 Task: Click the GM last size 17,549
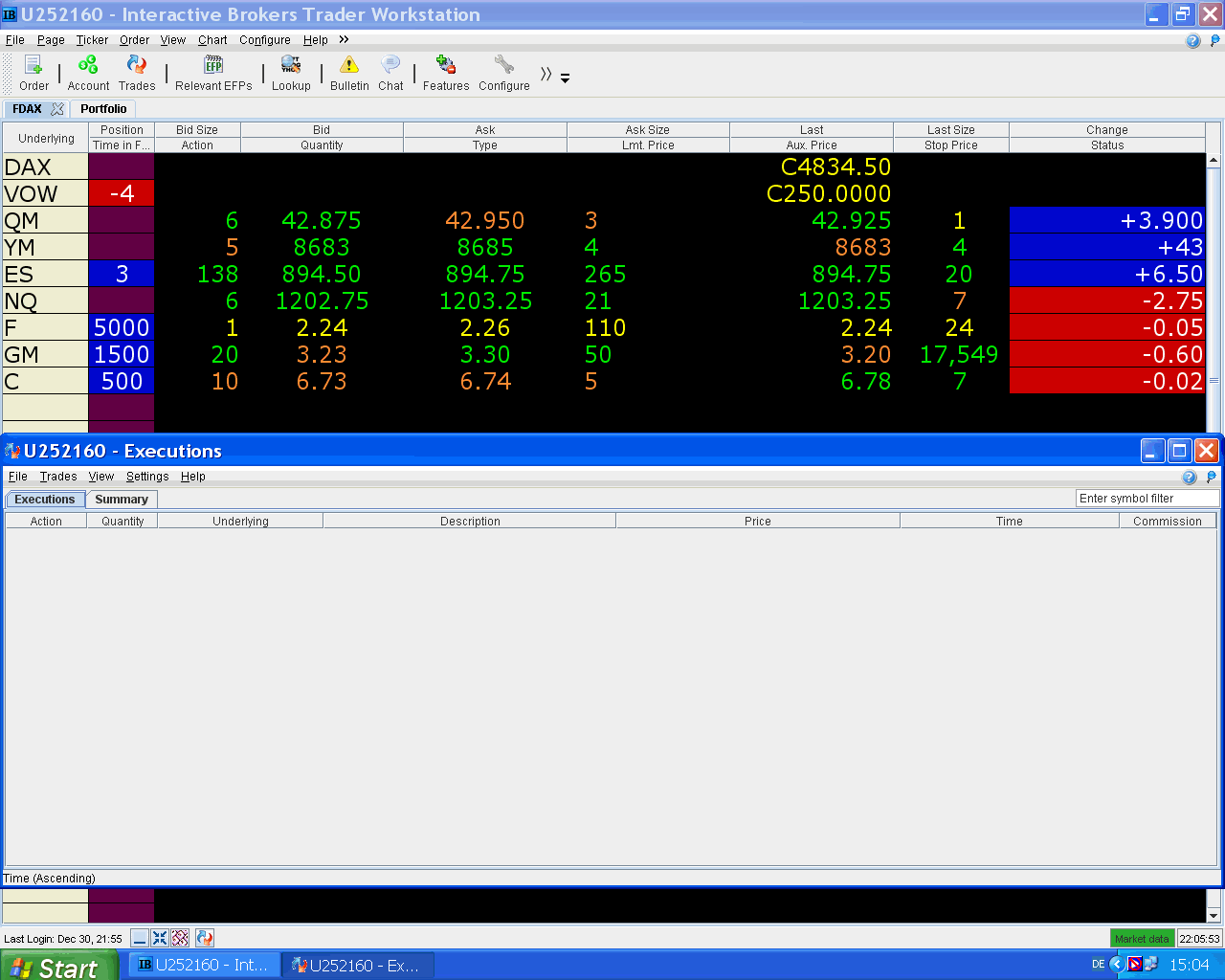(958, 354)
